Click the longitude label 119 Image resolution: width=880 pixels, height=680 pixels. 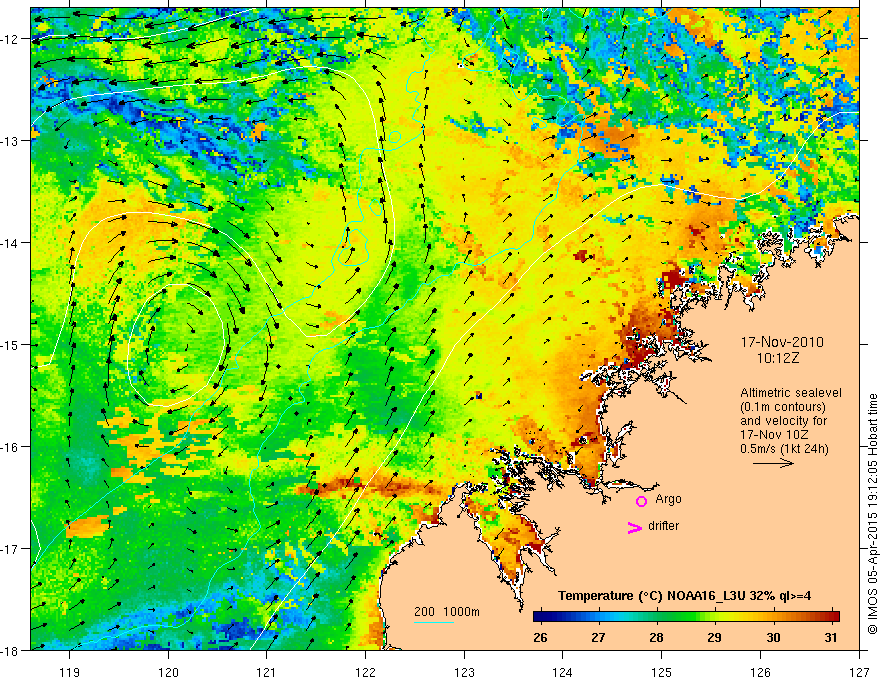[70, 672]
